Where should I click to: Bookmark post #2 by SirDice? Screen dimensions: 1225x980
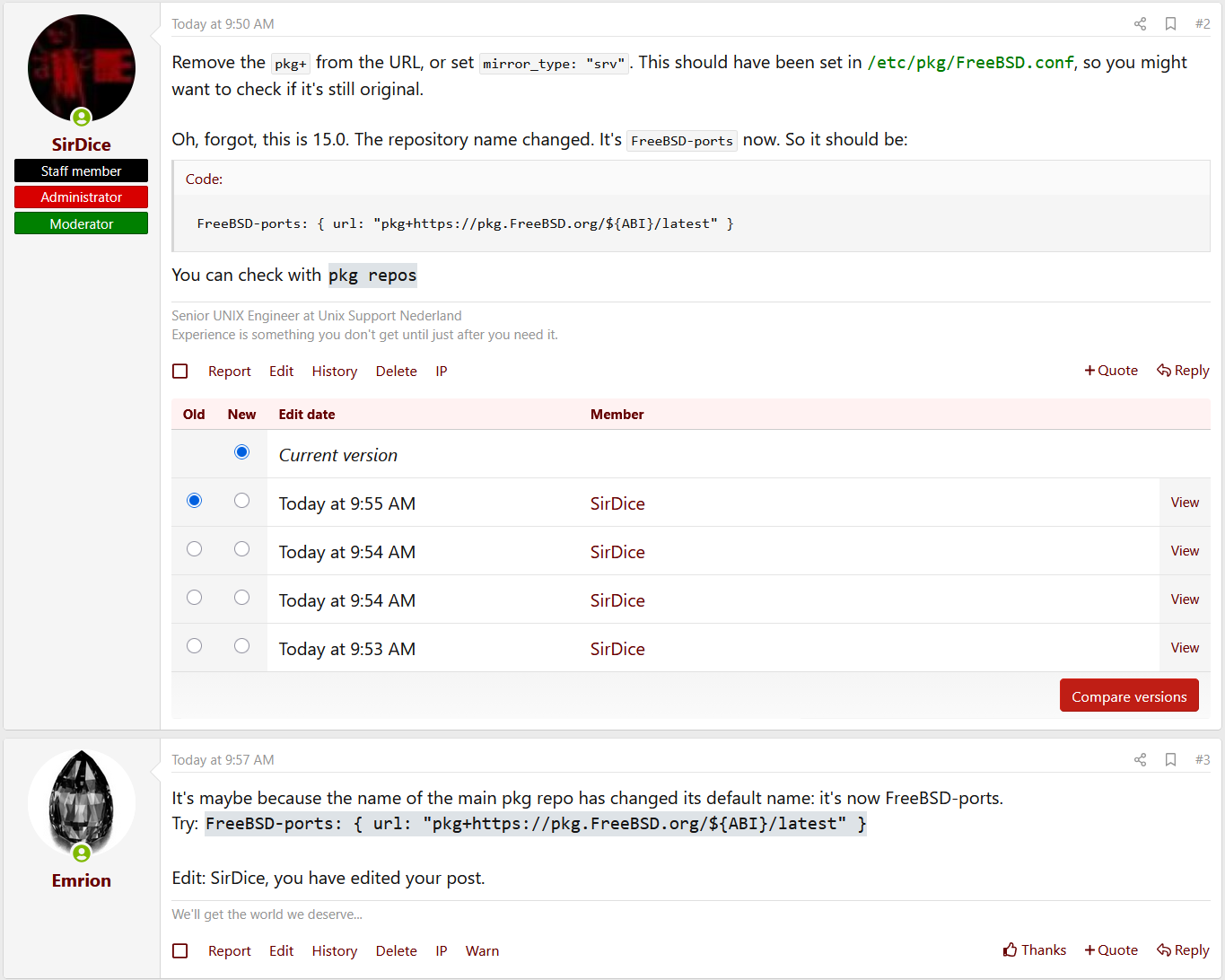1170,24
